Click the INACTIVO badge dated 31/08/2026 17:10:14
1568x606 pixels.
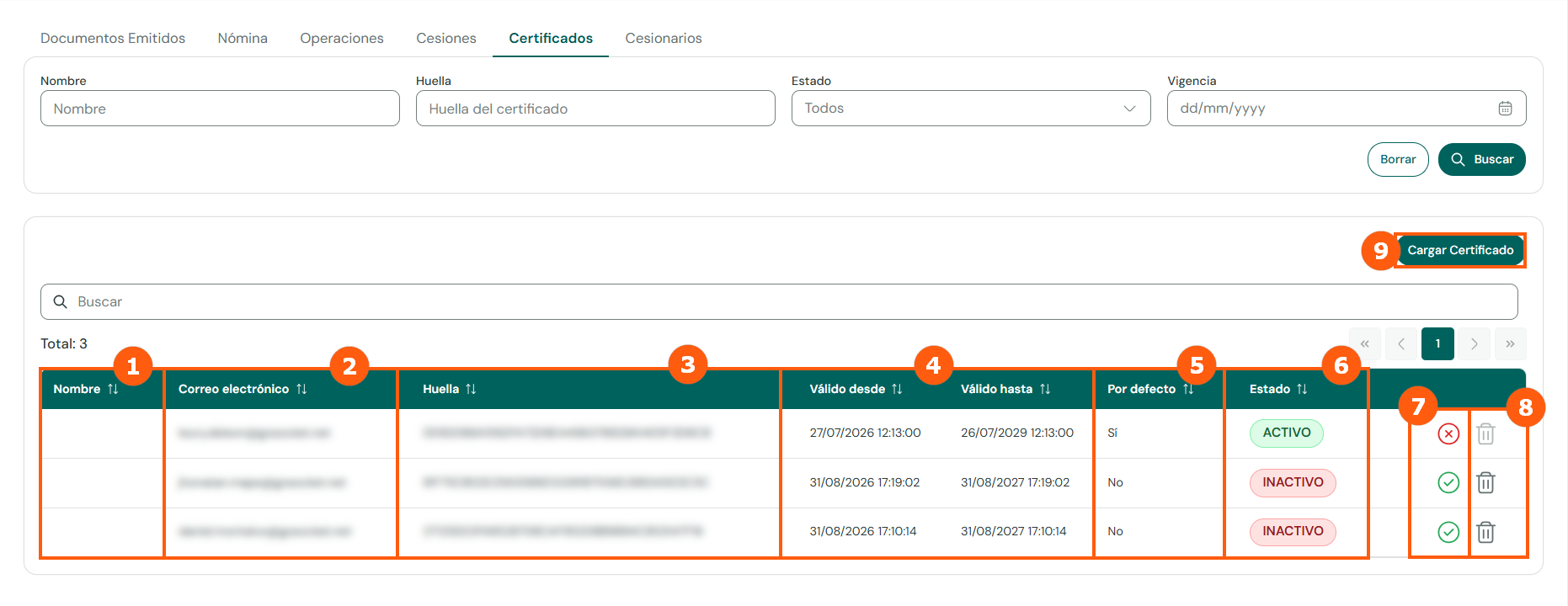point(1293,531)
